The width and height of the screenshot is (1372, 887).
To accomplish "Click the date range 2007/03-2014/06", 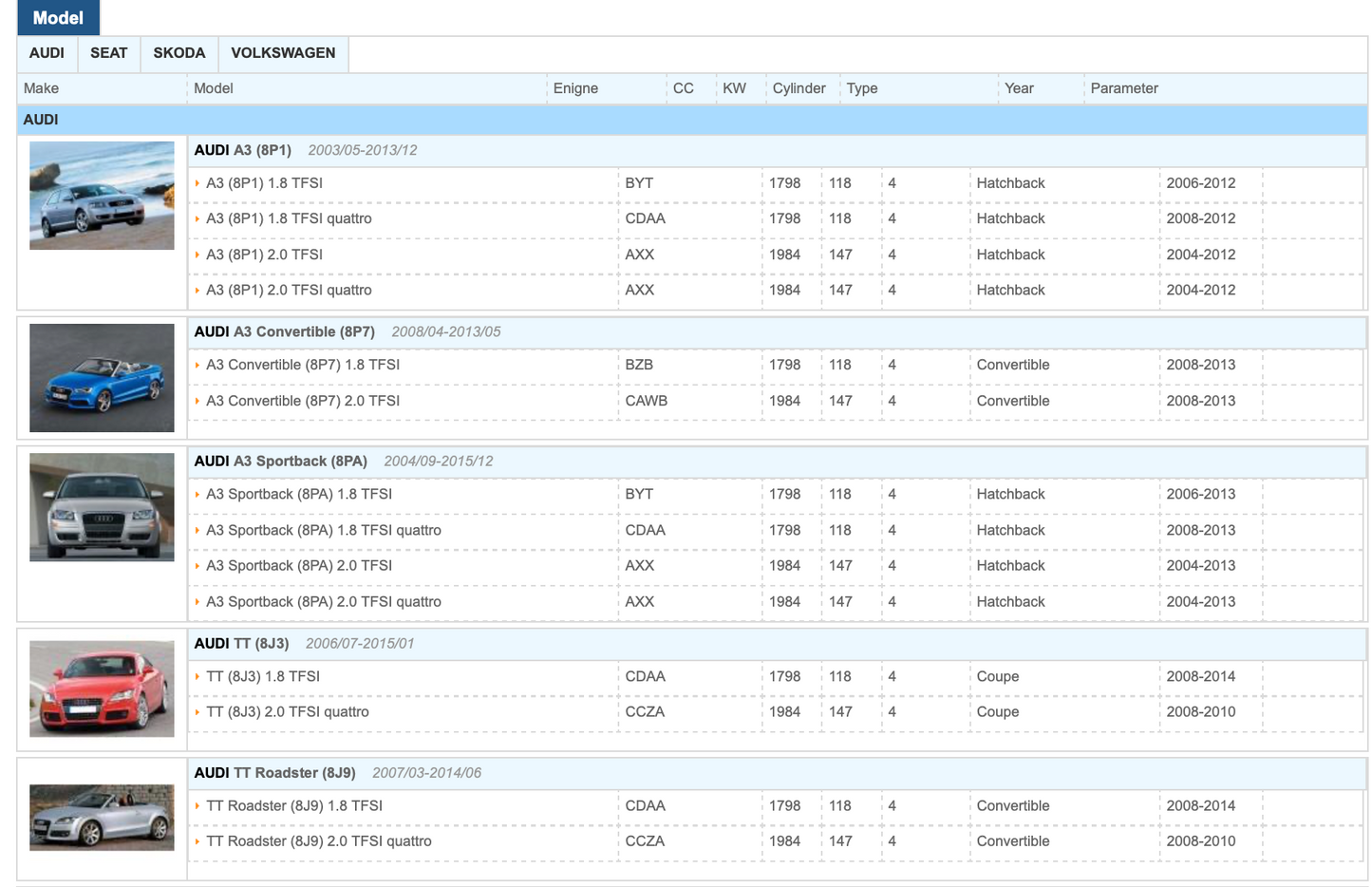I will [x=426, y=772].
